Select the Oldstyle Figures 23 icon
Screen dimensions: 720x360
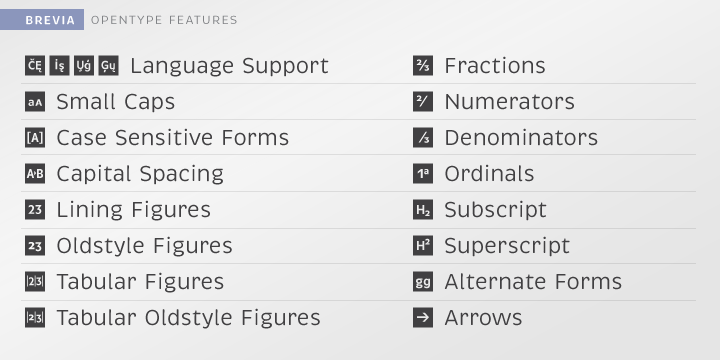tap(35, 246)
